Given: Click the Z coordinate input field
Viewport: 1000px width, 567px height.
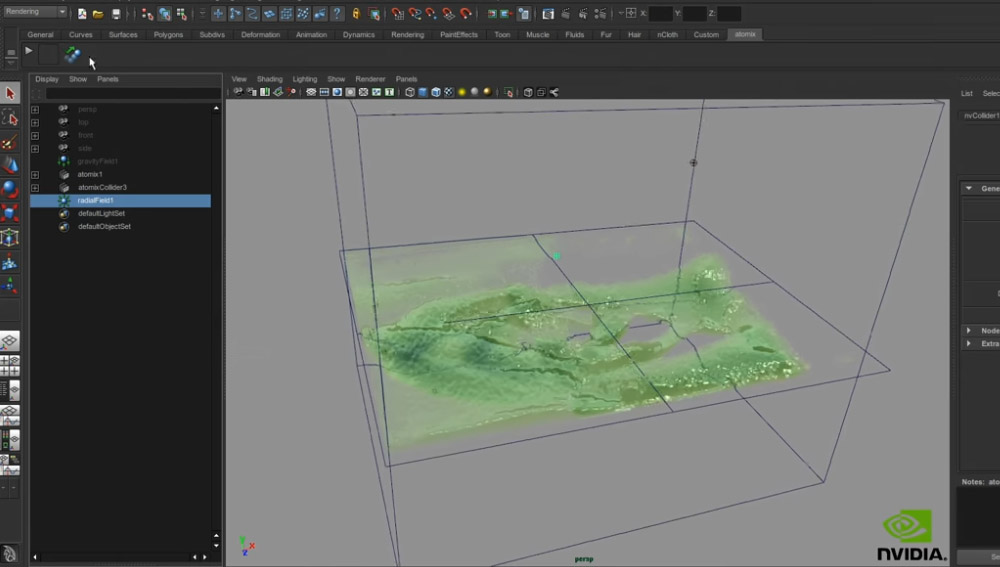Looking at the screenshot, I should click(x=729, y=13).
